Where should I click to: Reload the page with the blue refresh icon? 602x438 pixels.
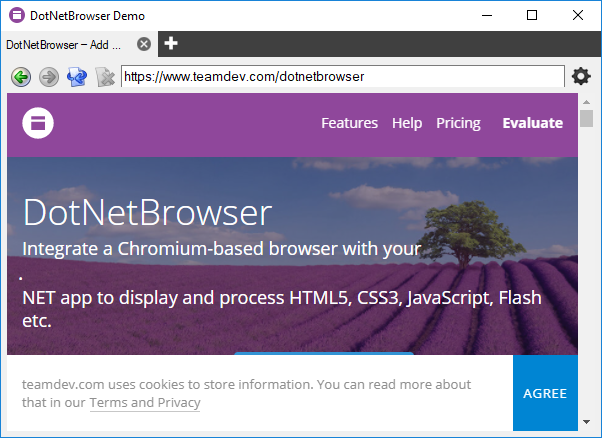[77, 77]
